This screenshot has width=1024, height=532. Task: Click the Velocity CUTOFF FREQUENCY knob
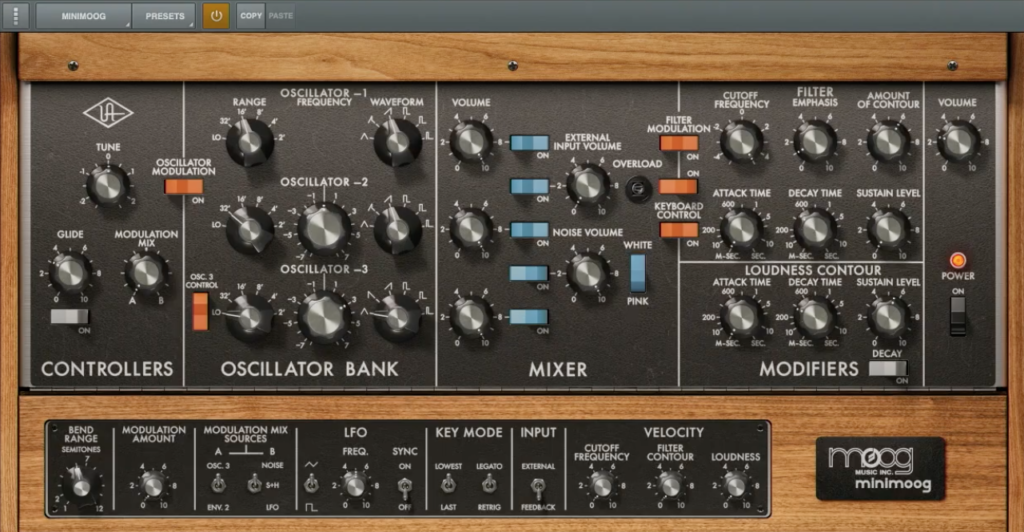[601, 485]
